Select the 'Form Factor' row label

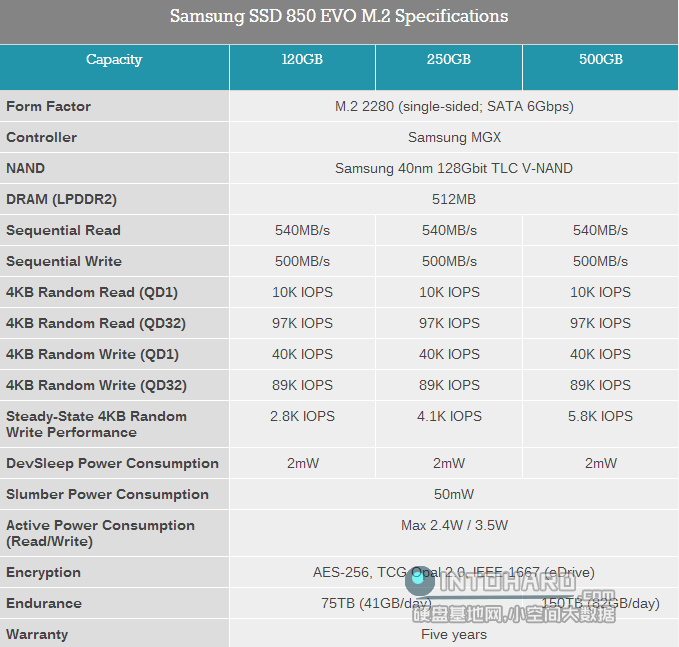[x=48, y=106]
